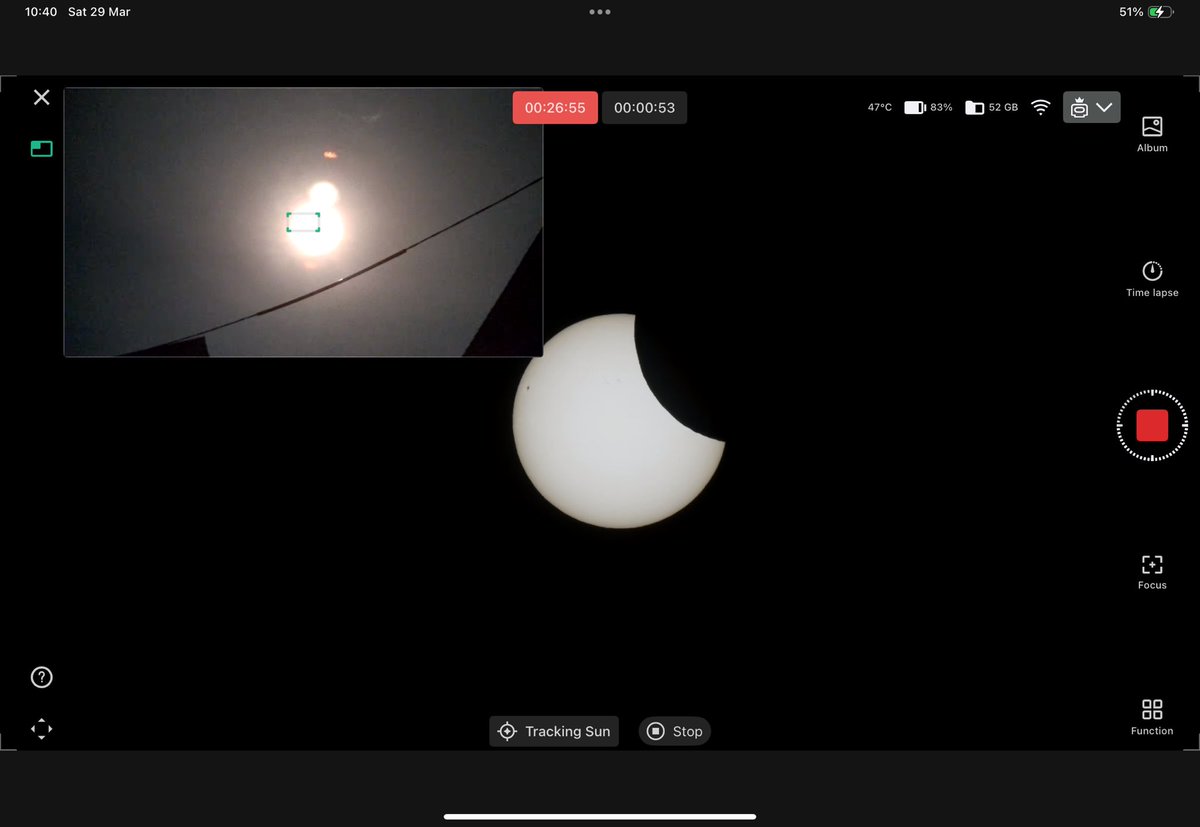Tap the Sat 29 Mar date

coord(99,12)
